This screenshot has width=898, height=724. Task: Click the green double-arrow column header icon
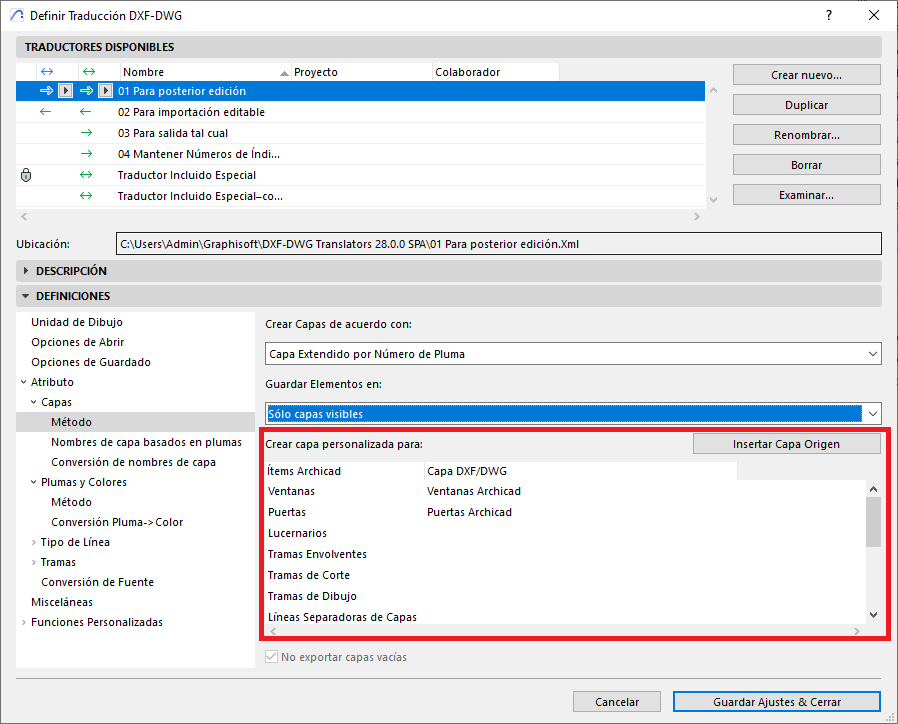87,72
